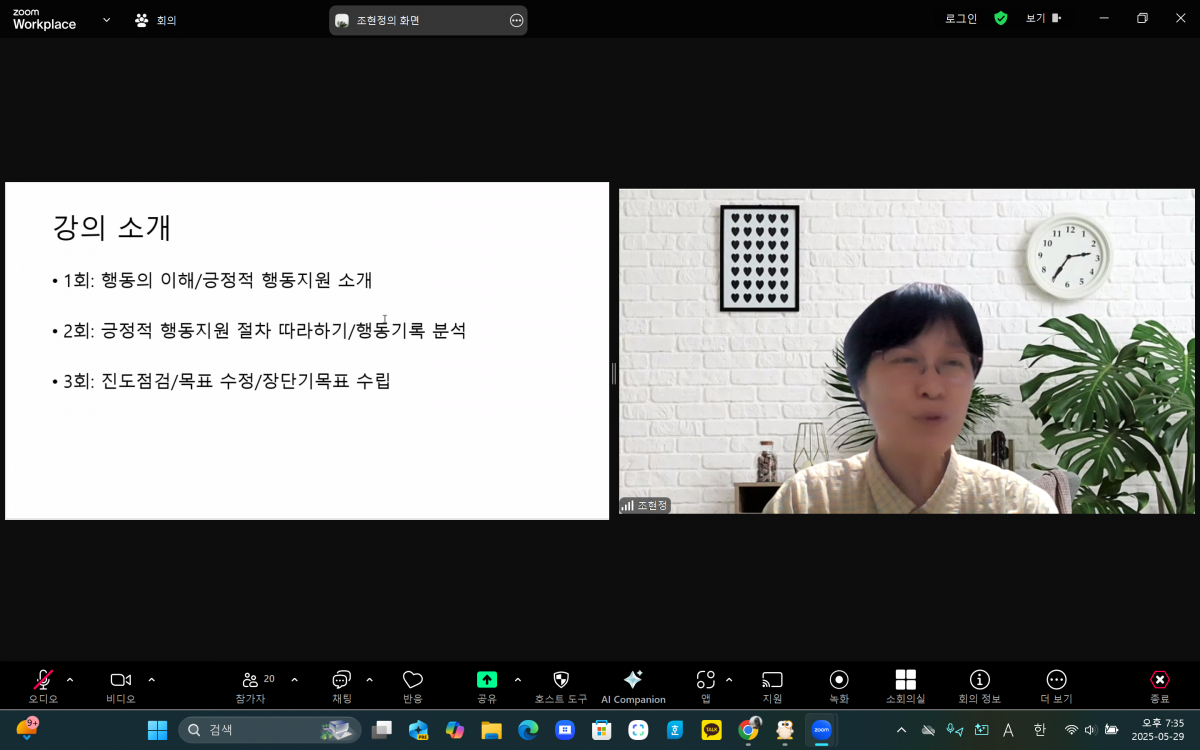The width and height of the screenshot is (1200, 750).
Task: Click the 로그인 sign-in button
Action: point(960,18)
